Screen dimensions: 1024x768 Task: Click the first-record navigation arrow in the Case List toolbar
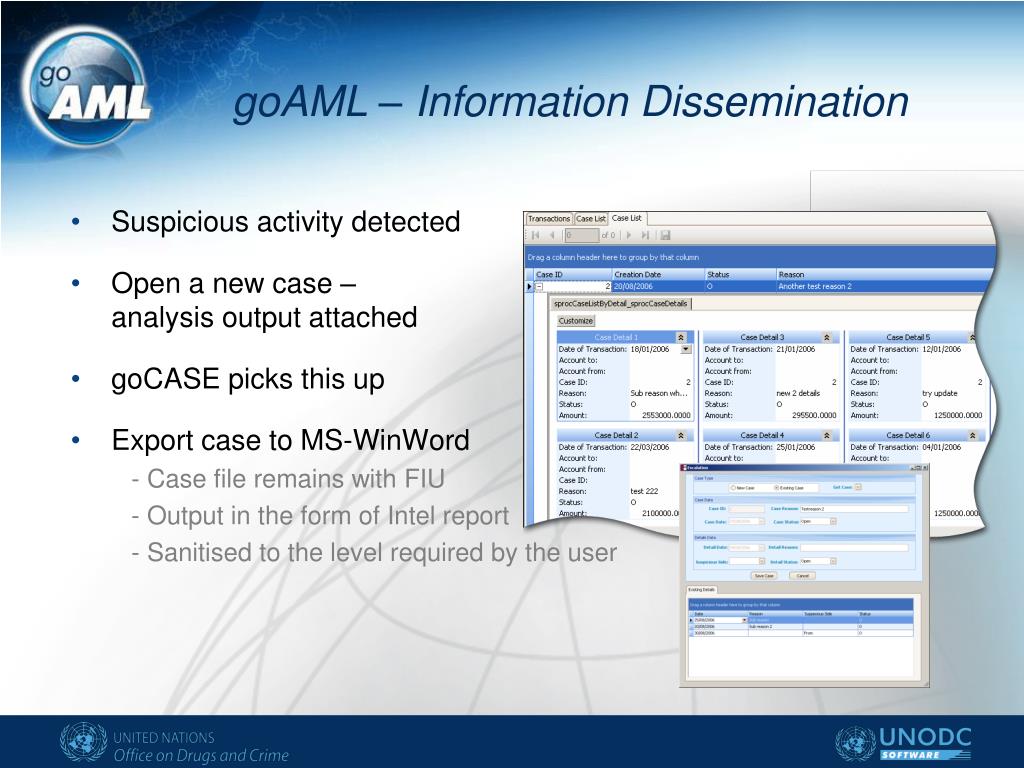[536, 235]
